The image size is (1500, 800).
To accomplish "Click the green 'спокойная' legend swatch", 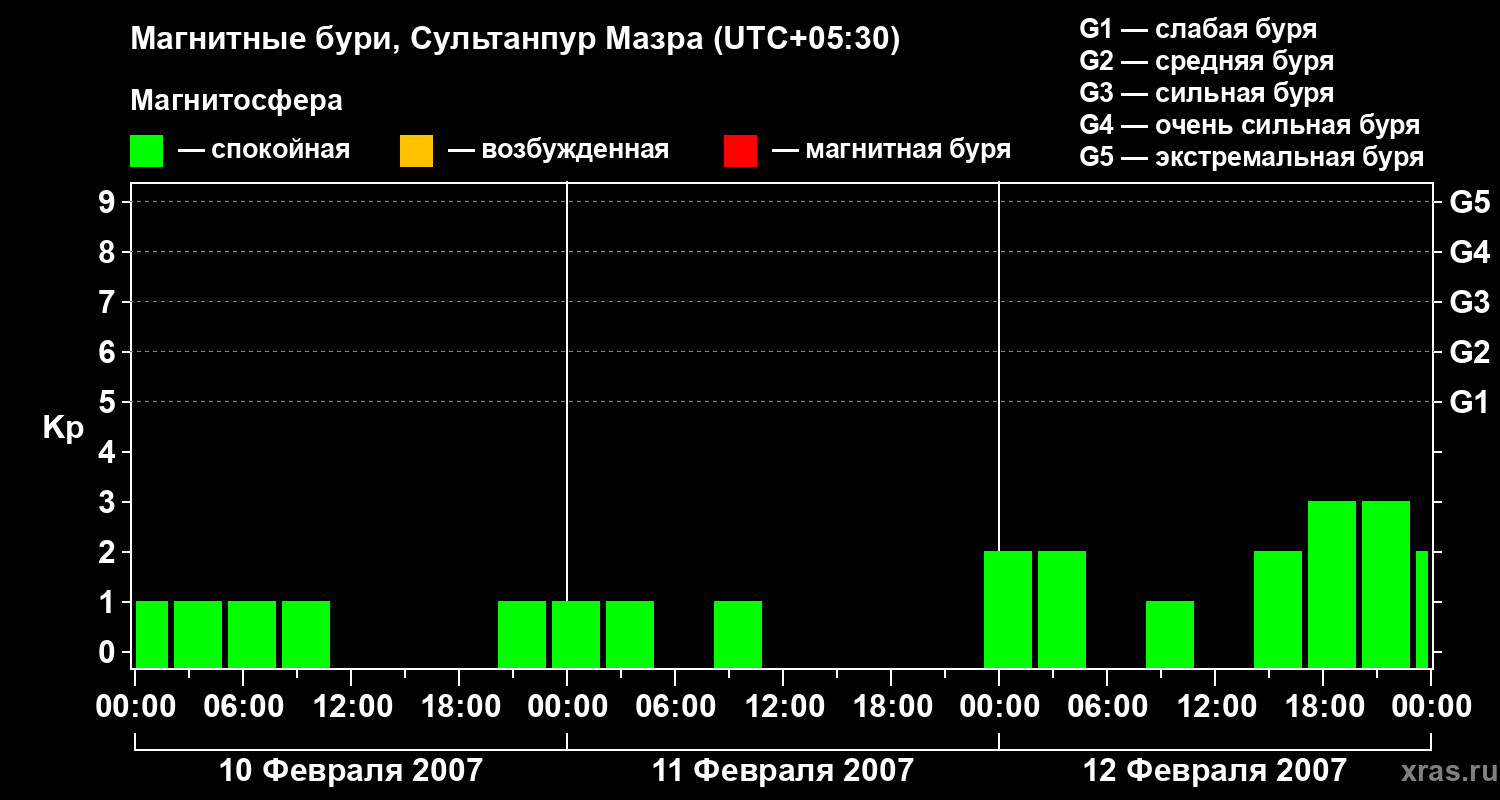I will tap(147, 151).
